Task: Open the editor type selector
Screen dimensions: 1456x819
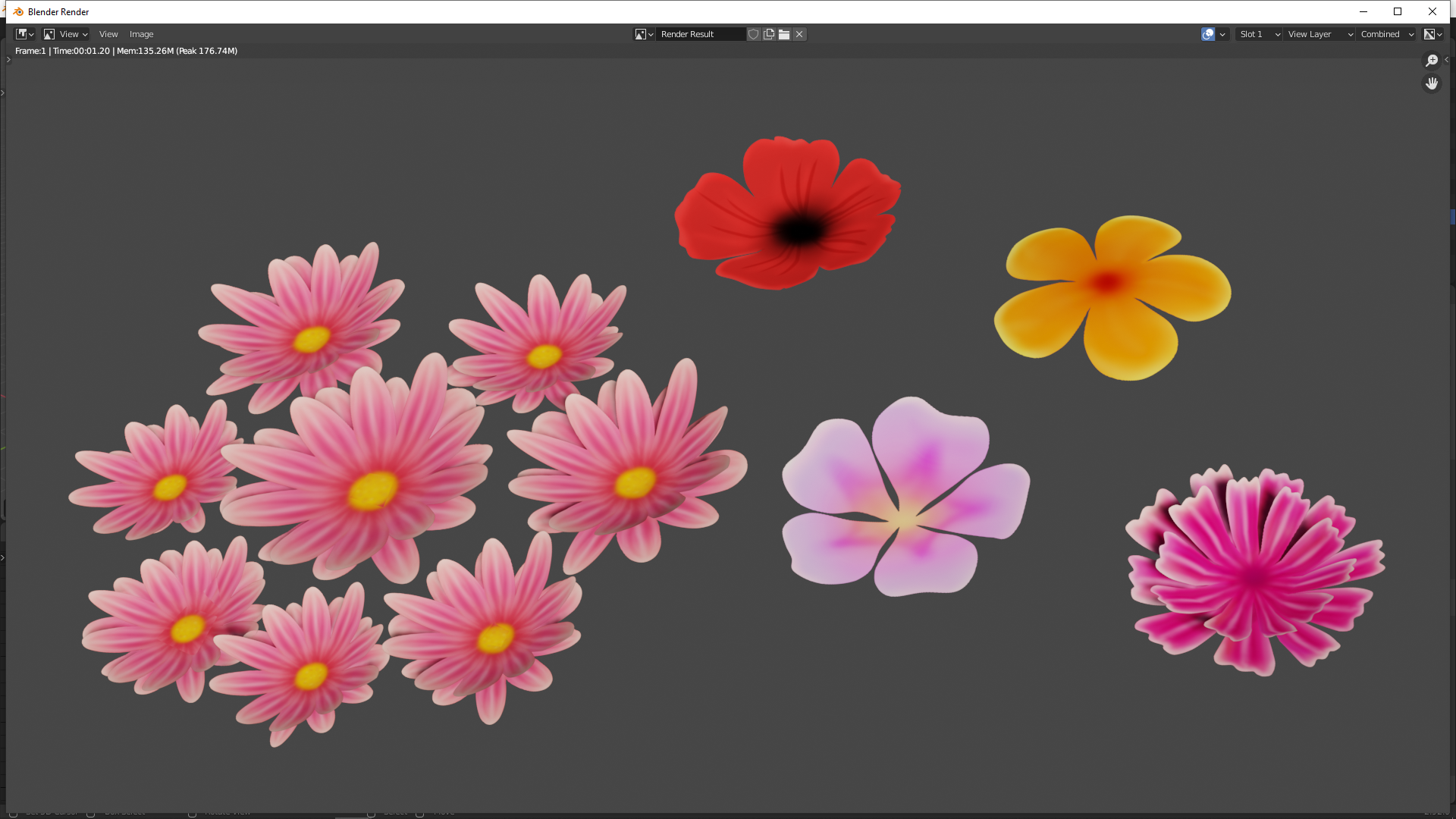Action: coord(25,34)
